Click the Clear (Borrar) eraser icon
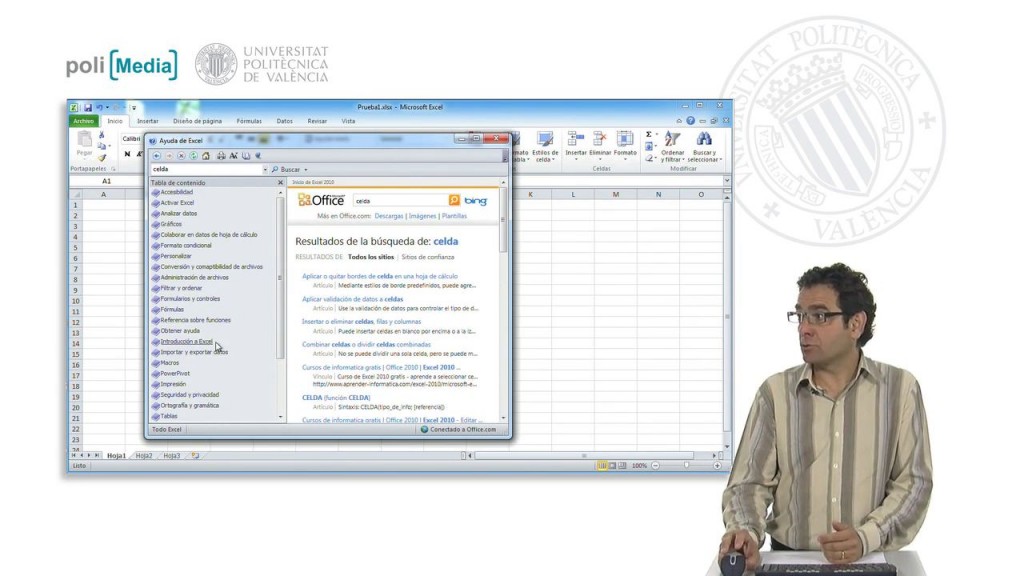 [x=648, y=158]
